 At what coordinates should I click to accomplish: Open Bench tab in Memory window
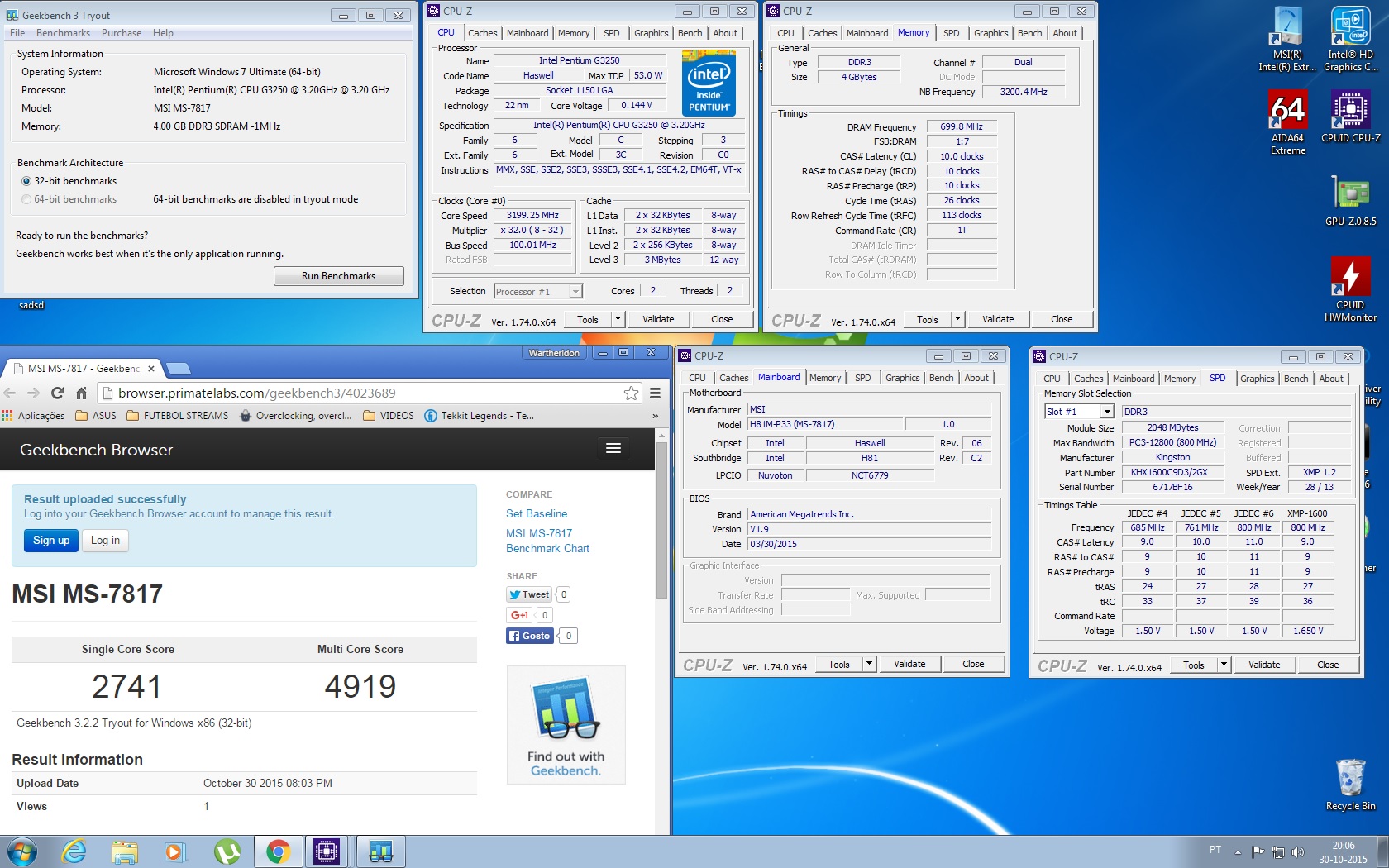[1029, 33]
